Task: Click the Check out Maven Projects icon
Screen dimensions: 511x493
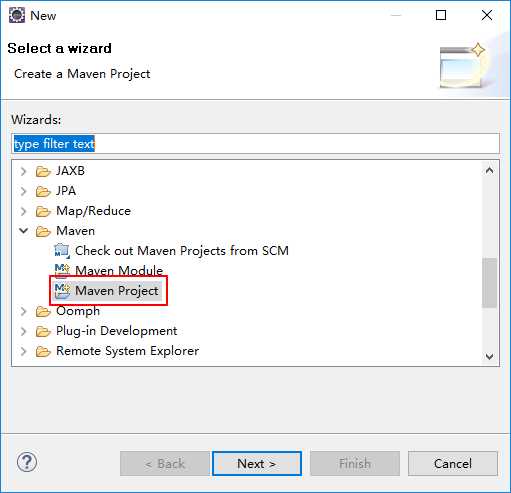Action: pyautogui.click(x=62, y=250)
